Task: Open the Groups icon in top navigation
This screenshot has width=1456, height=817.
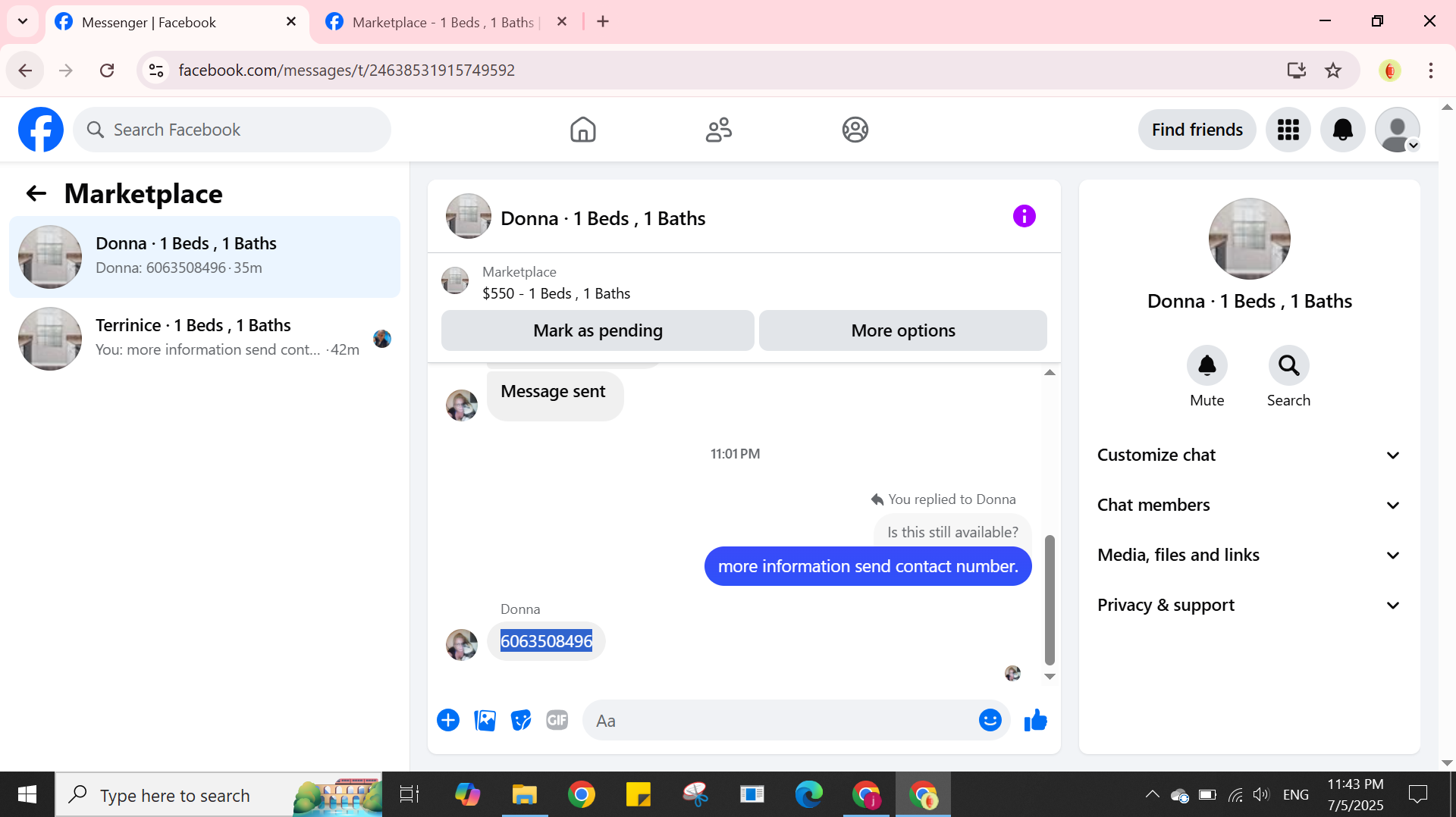Action: click(x=855, y=130)
